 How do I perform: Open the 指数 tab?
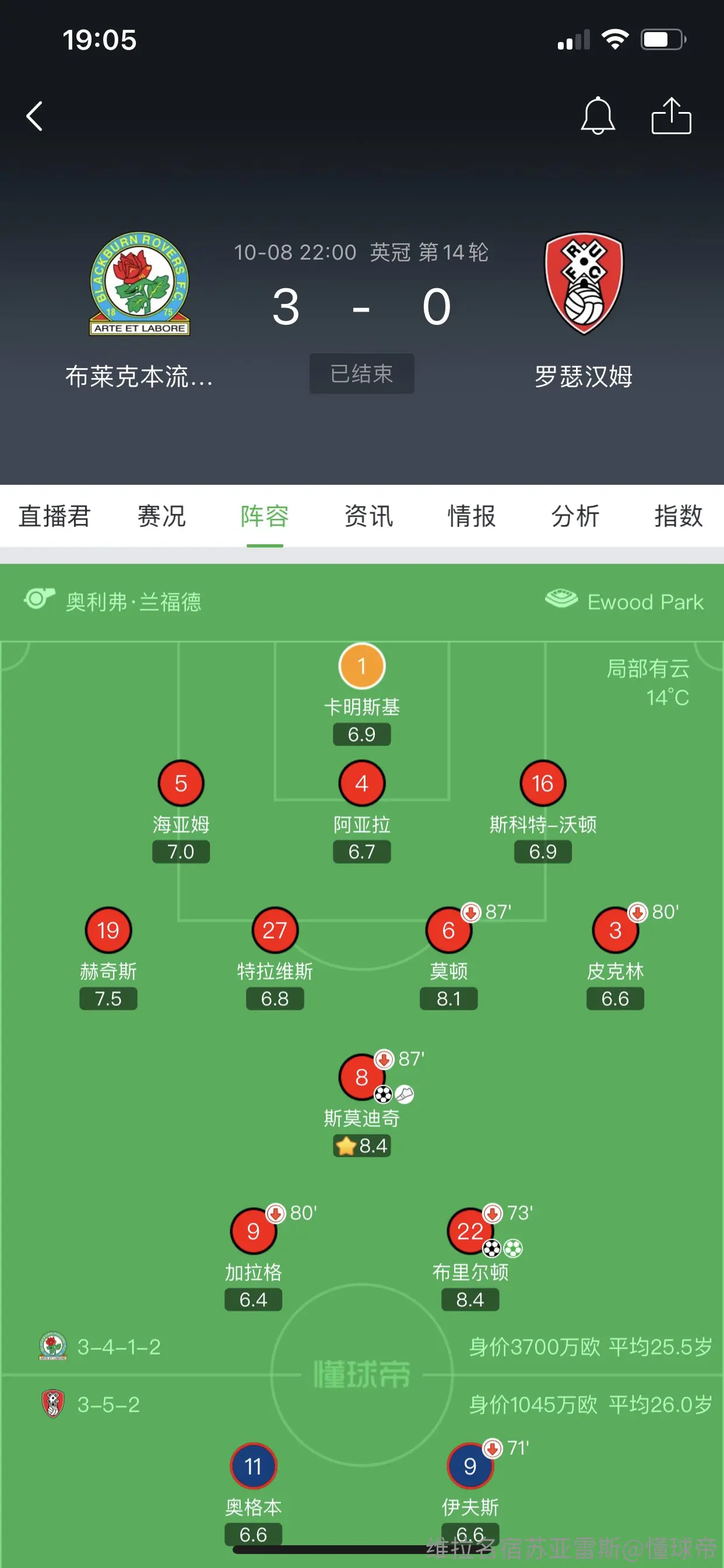pos(679,516)
